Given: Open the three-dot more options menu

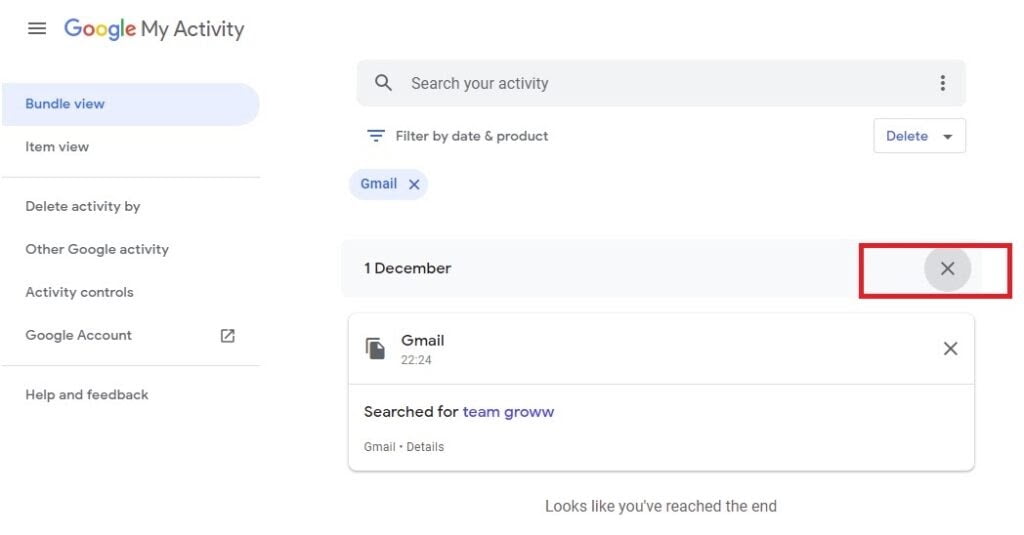Looking at the screenshot, I should [x=942, y=83].
